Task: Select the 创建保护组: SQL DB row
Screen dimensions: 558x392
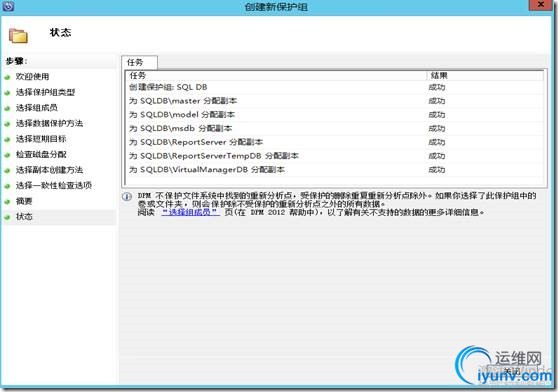Action: tap(335, 87)
